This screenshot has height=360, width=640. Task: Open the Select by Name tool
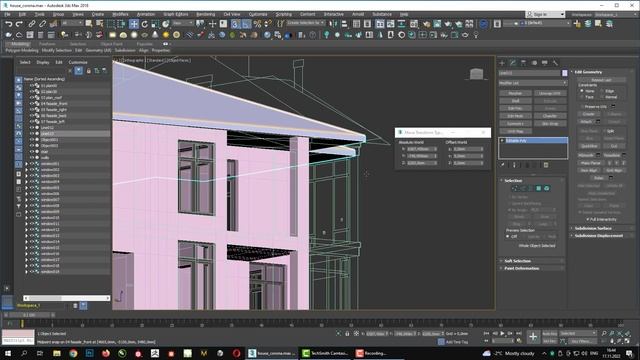pyautogui.click(x=99, y=24)
